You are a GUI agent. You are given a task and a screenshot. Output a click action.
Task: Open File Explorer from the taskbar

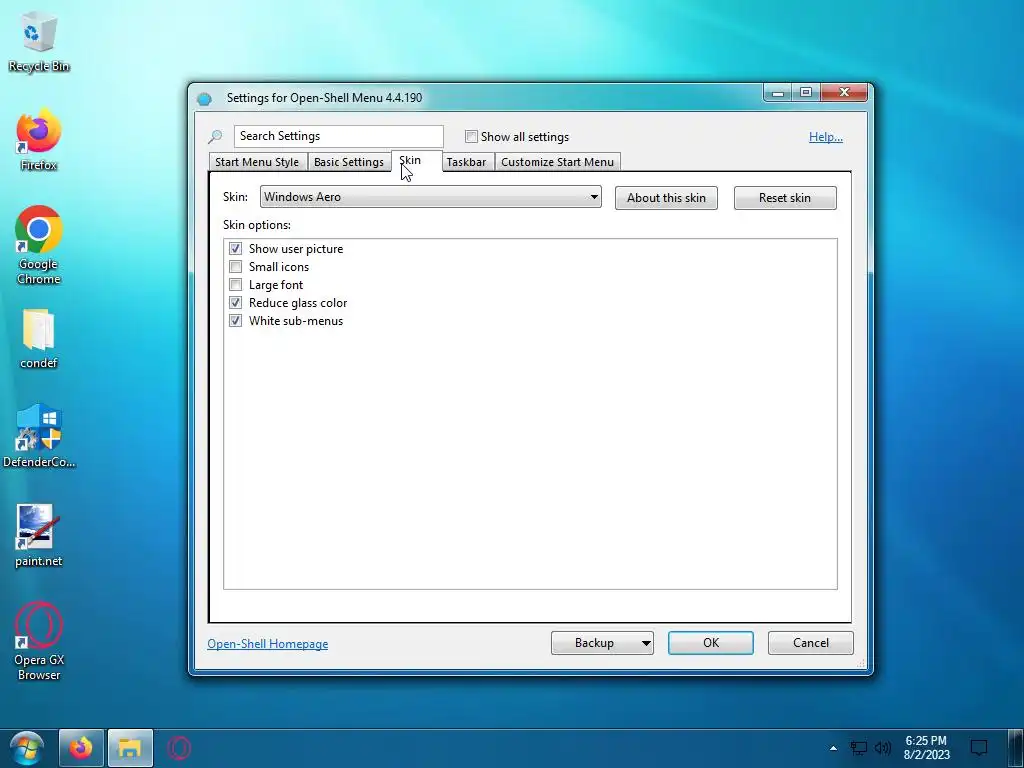[x=130, y=748]
